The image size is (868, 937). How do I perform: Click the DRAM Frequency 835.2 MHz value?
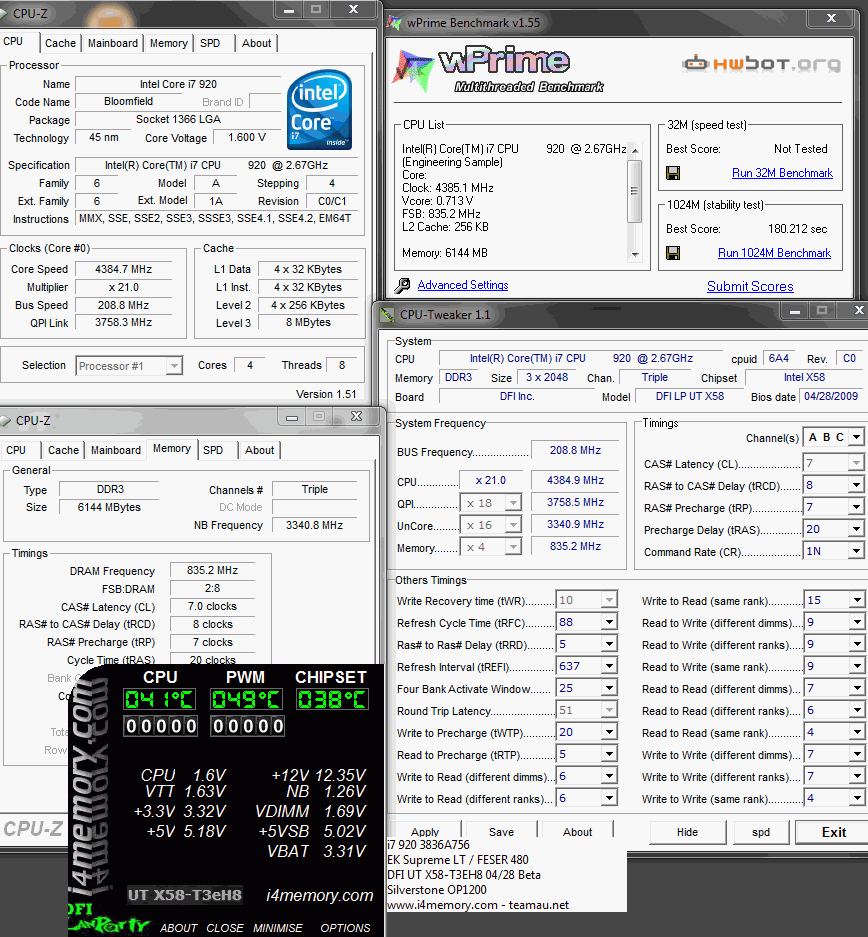tap(212, 571)
